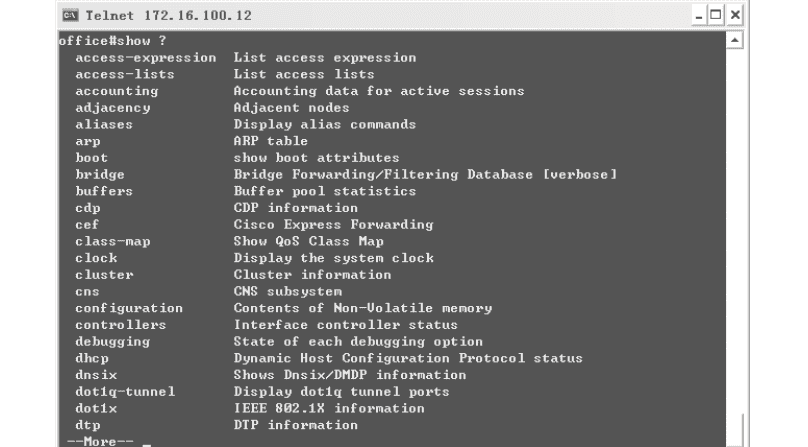Click the "dot1q-tunnel" command entry
808x447 pixels.
124,391
